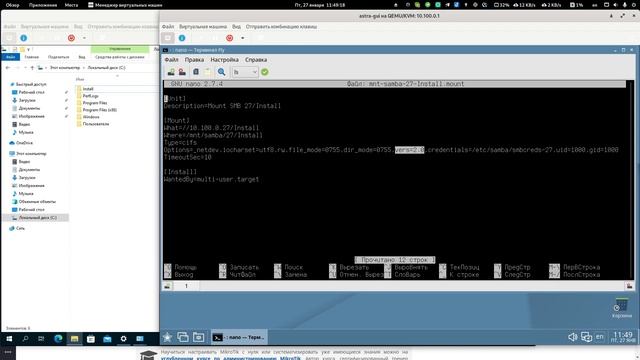Open Приложения menu in GNOME top bar
Screen dimensions: 640x360
[x=43, y=5]
